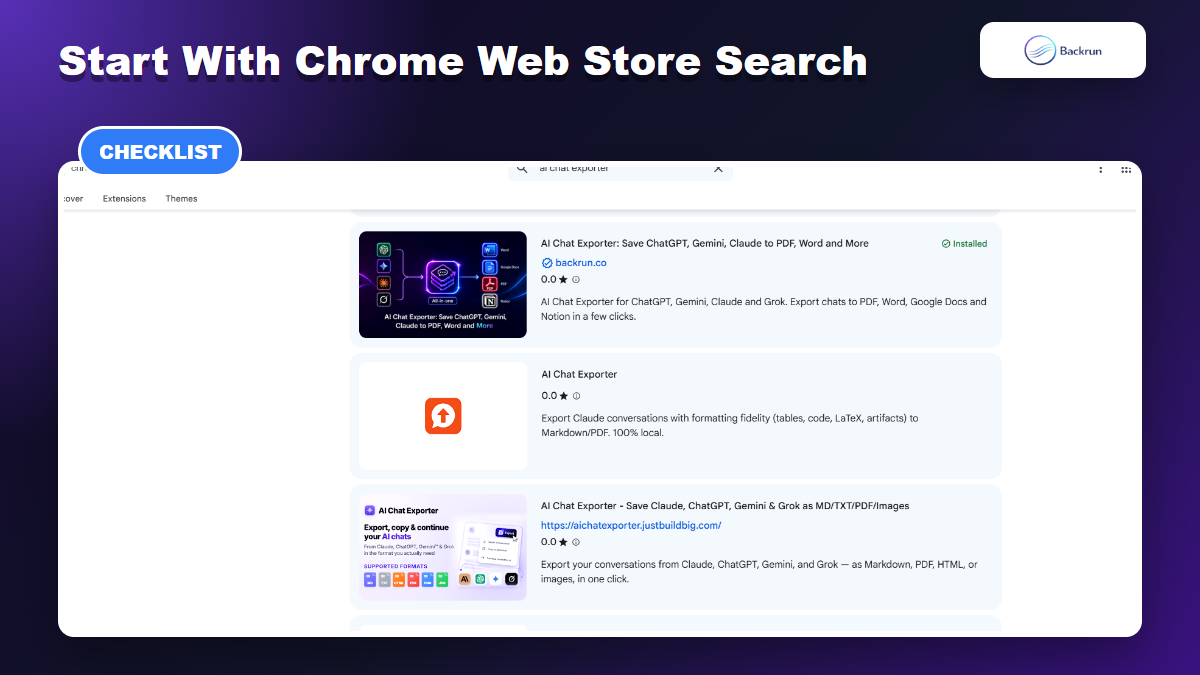This screenshot has width=1200, height=675.
Task: Open the aichatexporter.justbuildbig.com link
Action: [631, 525]
